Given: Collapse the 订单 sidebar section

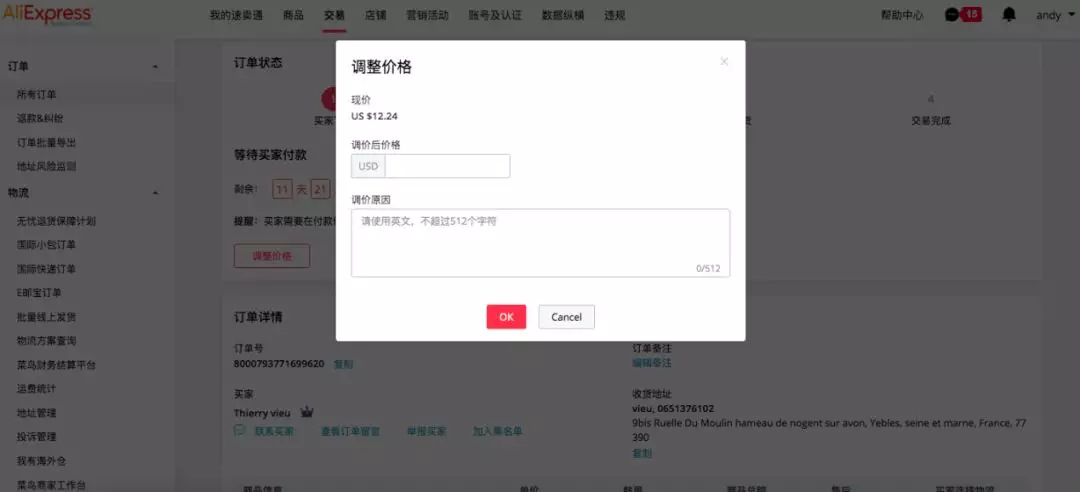Looking at the screenshot, I should click(155, 66).
